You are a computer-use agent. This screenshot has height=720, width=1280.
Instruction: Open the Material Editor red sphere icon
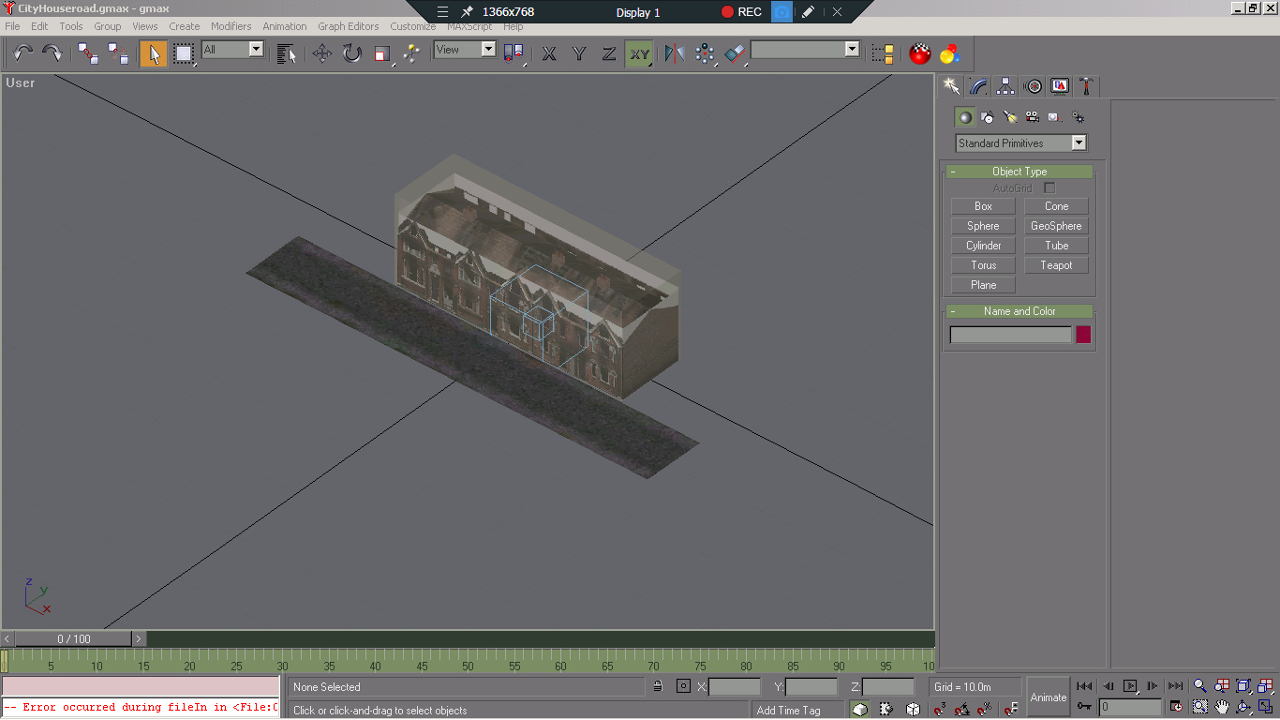[x=920, y=54]
